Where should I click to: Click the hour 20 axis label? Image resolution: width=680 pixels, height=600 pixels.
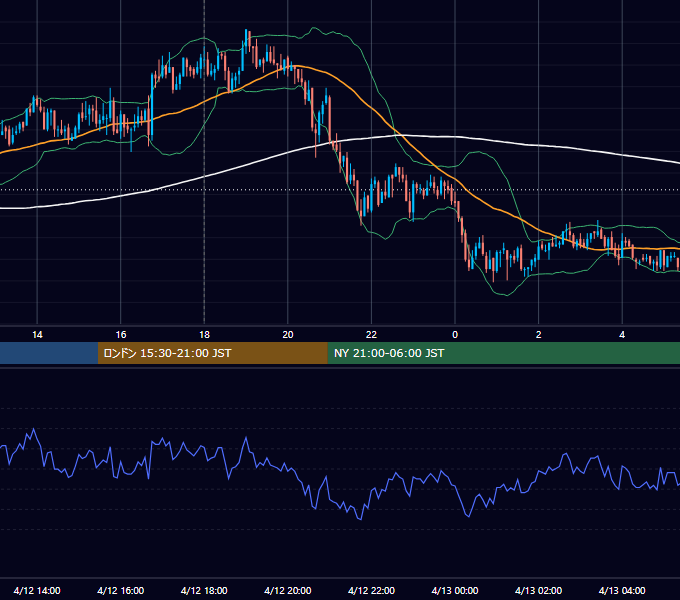[288, 335]
